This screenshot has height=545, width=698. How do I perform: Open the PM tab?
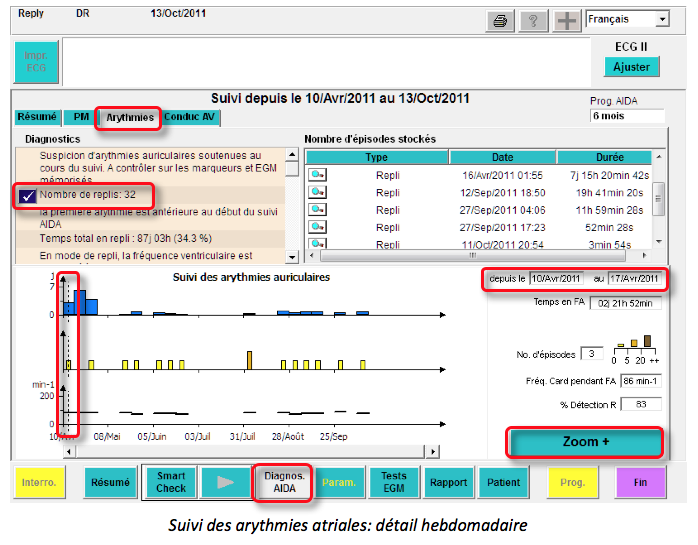[82, 117]
